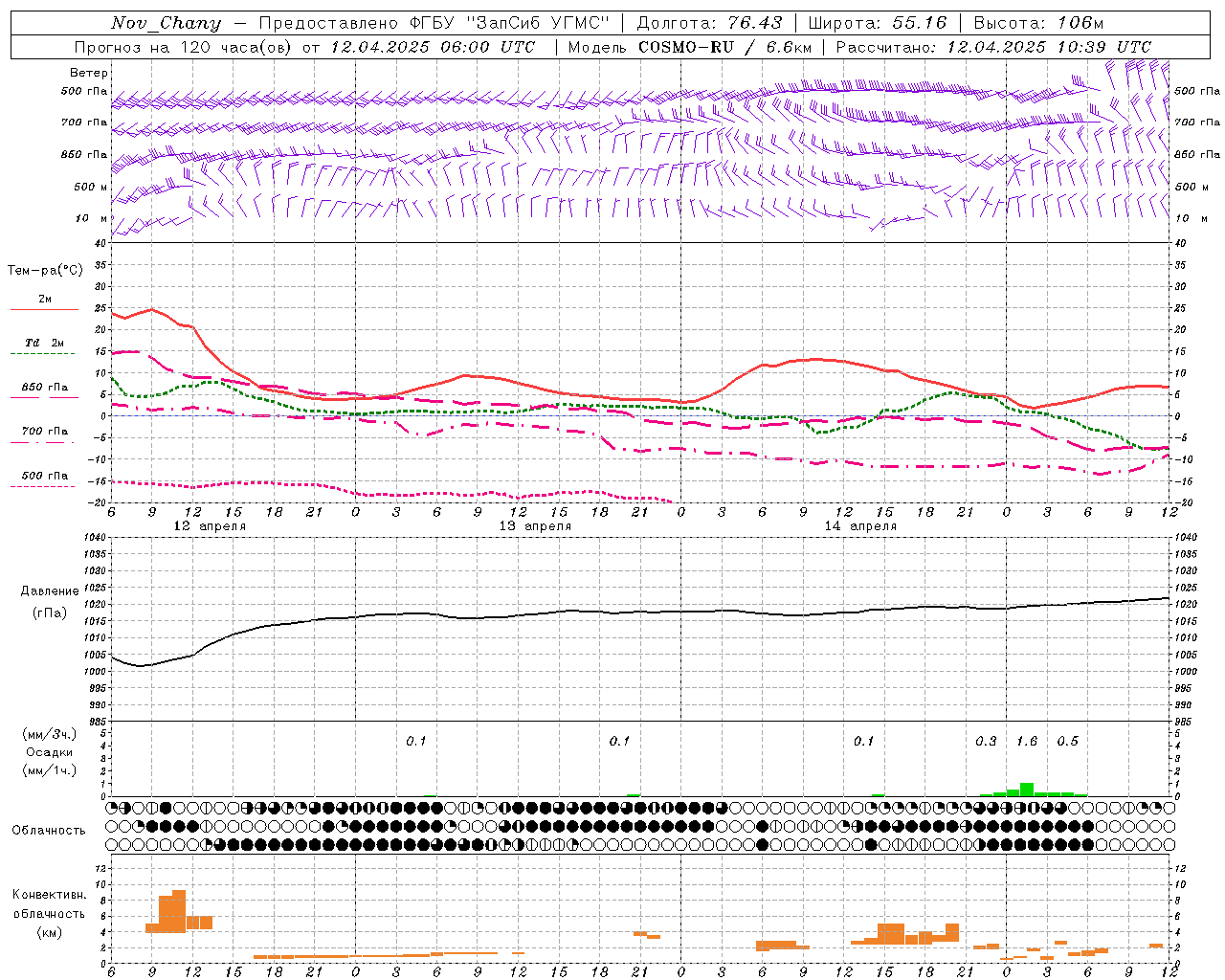1225x980 pixels.
Task: Click the 1.6 precipitation amount value
Action: (1027, 741)
